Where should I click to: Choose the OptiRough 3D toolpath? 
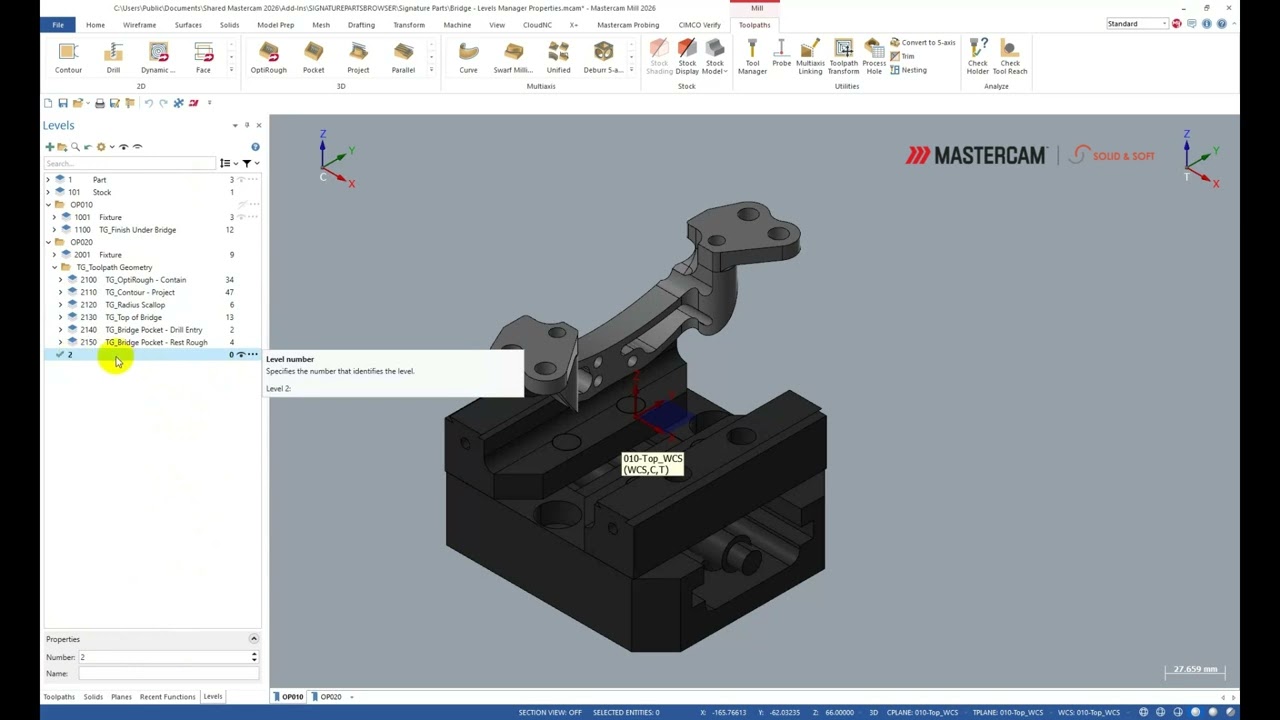coord(268,58)
